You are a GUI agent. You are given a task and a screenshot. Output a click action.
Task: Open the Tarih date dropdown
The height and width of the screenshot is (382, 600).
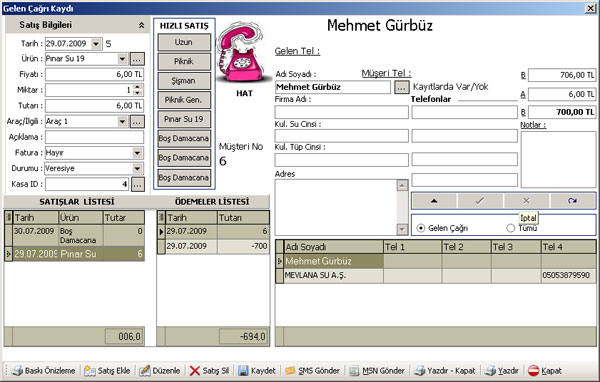point(96,44)
